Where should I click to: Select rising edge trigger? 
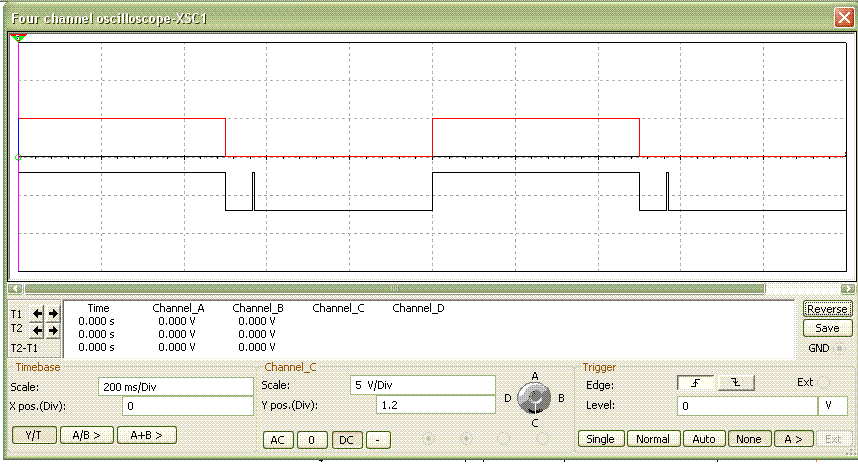pyautogui.click(x=695, y=383)
